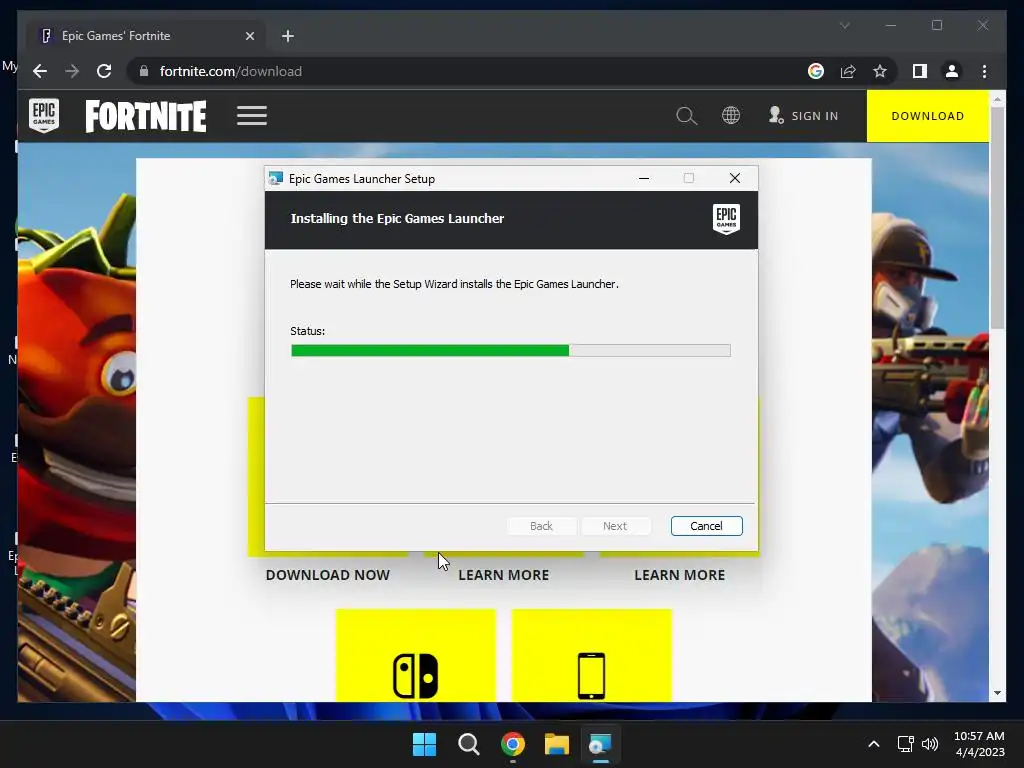Open the Fortnite hamburger menu
Screen dimensions: 1024x768
(251, 116)
